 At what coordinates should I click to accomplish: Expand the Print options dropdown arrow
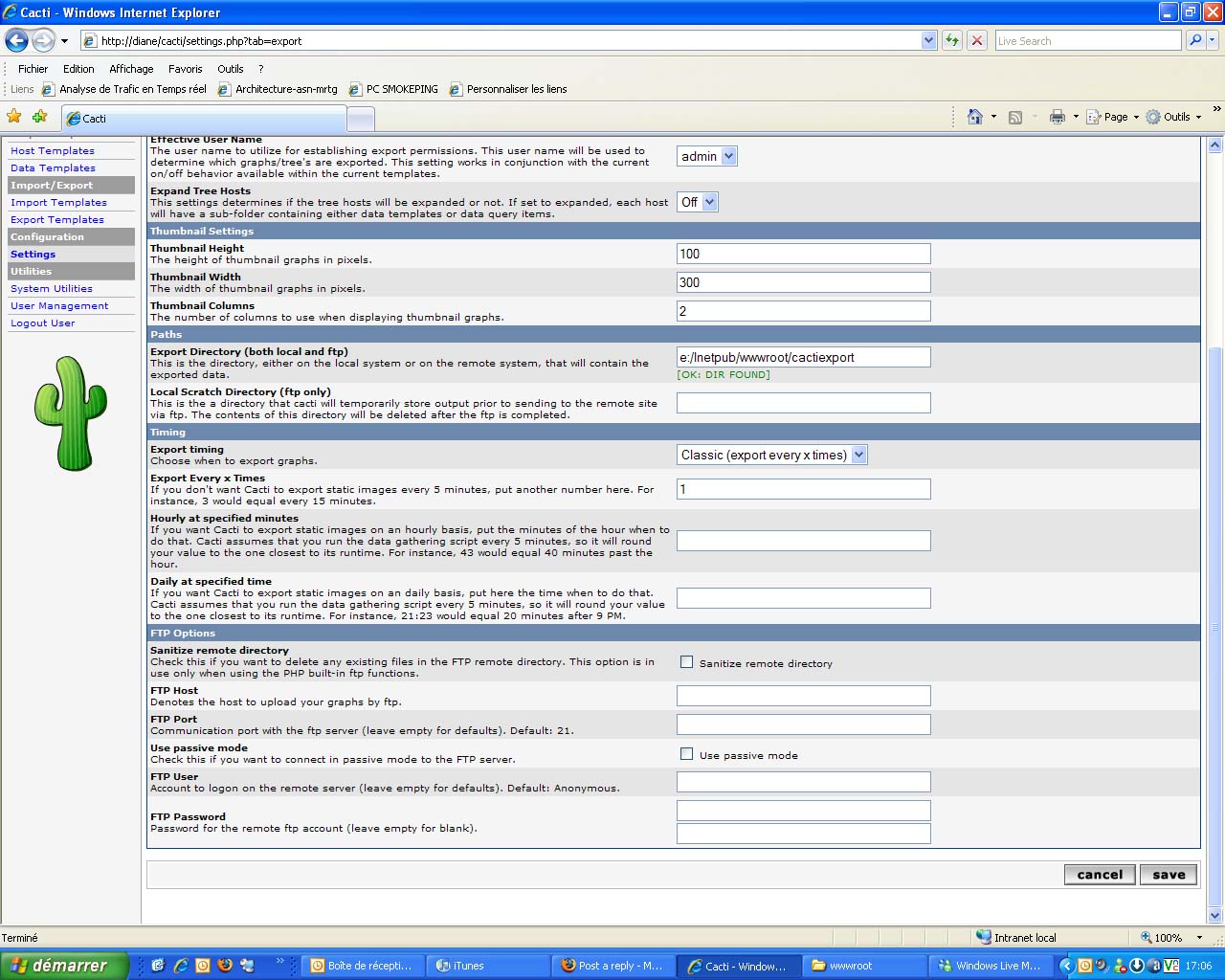(1076, 117)
